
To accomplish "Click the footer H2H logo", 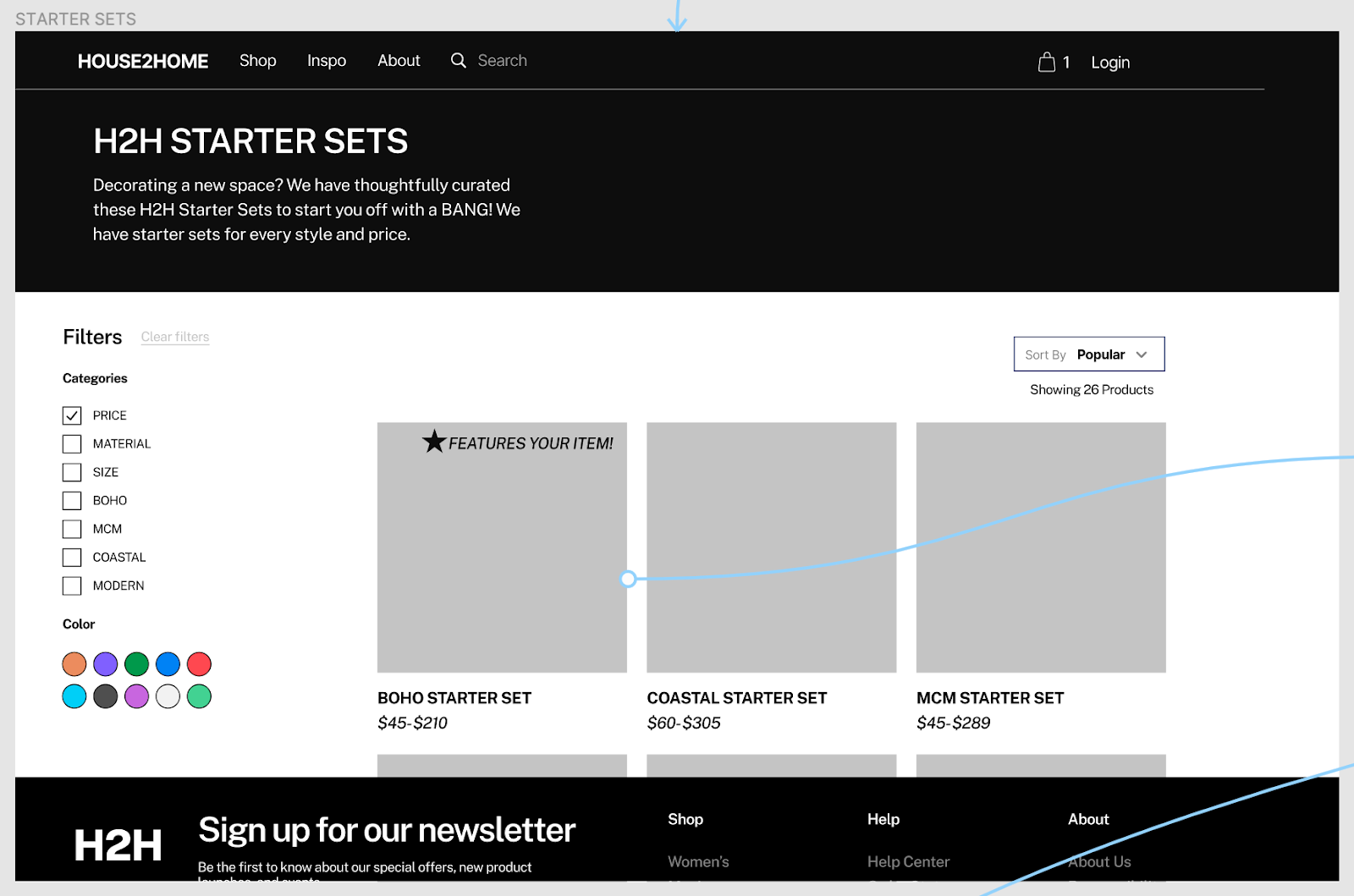I will pyautogui.click(x=118, y=844).
